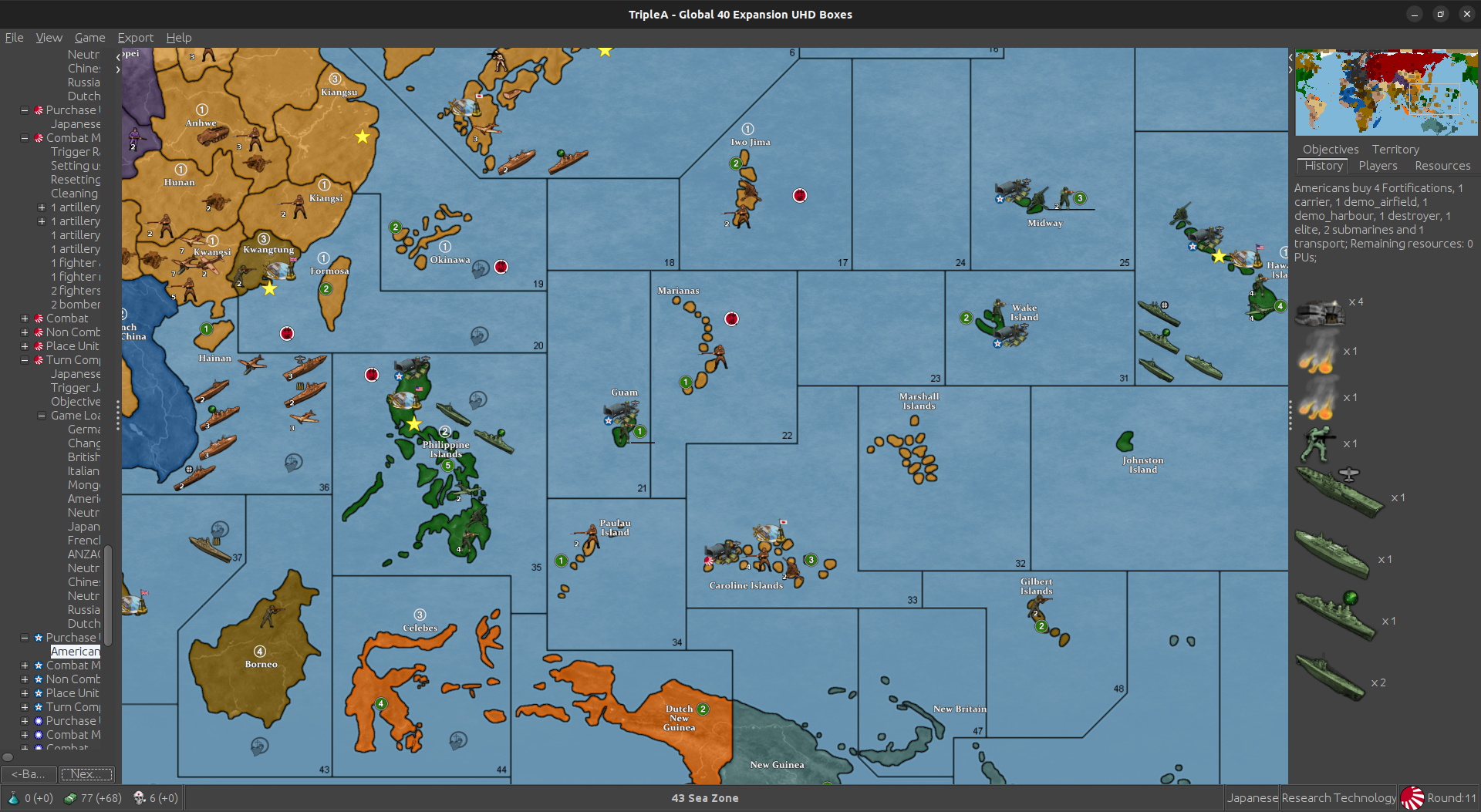Collapse the Japanese Purchase node in history tree
The height and width of the screenshot is (812, 1481).
[25, 110]
